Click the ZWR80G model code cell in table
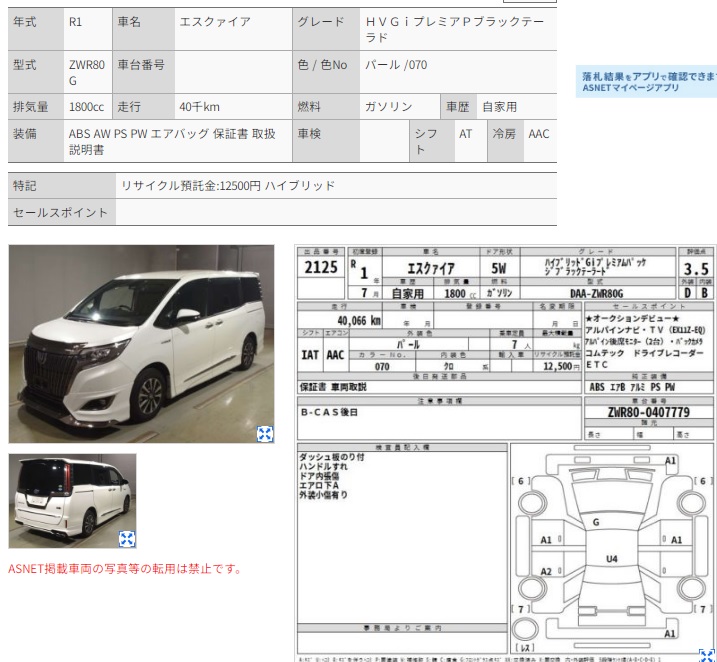This screenshot has height=662, width=717. (86, 72)
